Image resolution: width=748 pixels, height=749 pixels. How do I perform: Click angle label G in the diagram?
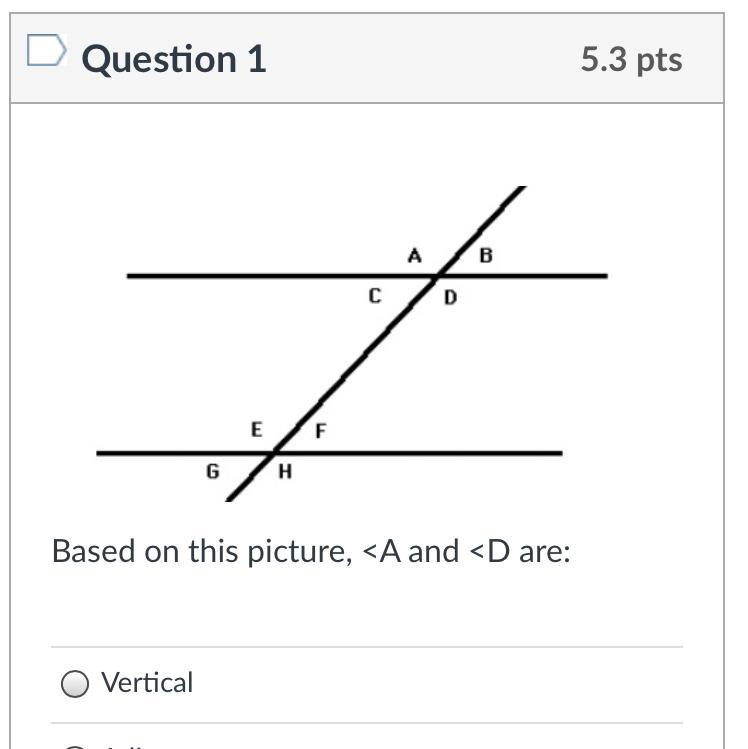pyautogui.click(x=213, y=470)
